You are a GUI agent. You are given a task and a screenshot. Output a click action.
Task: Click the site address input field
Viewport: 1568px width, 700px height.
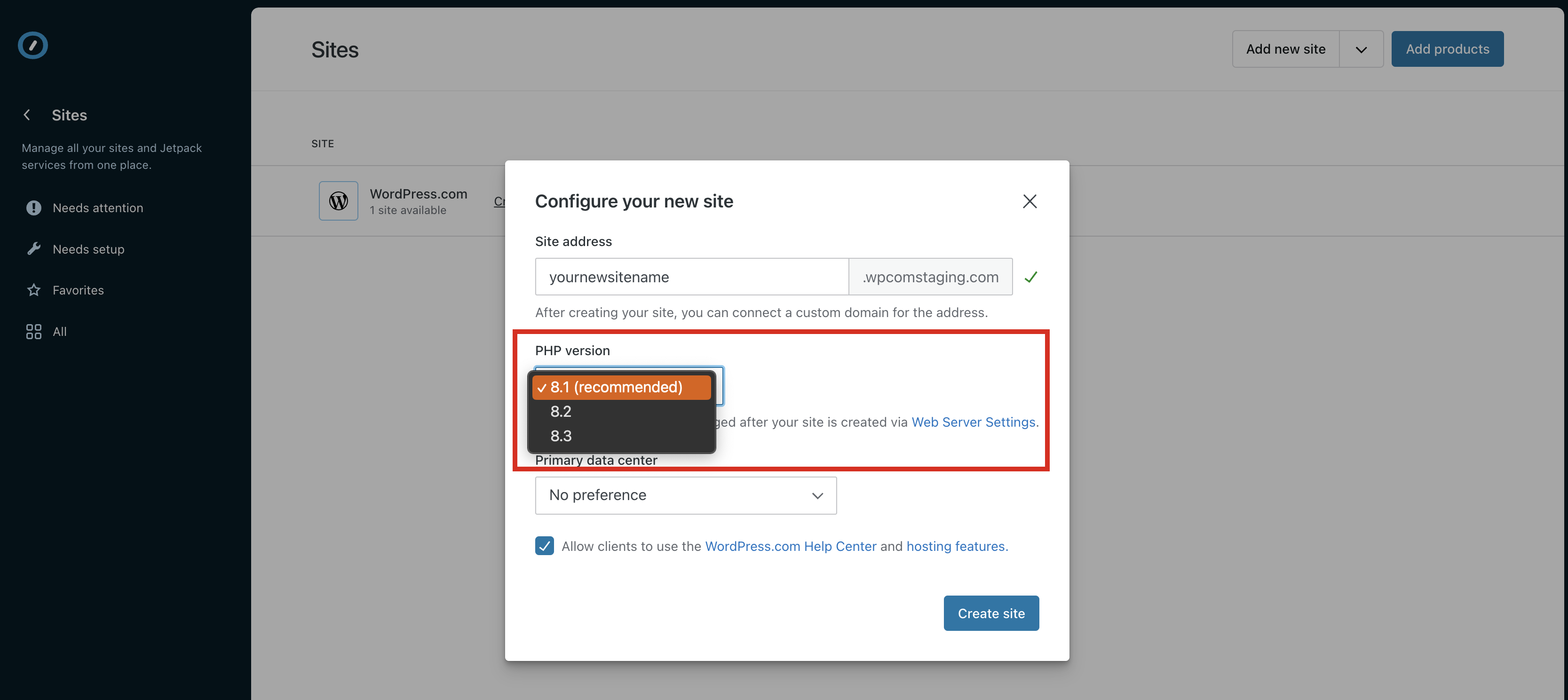691,277
